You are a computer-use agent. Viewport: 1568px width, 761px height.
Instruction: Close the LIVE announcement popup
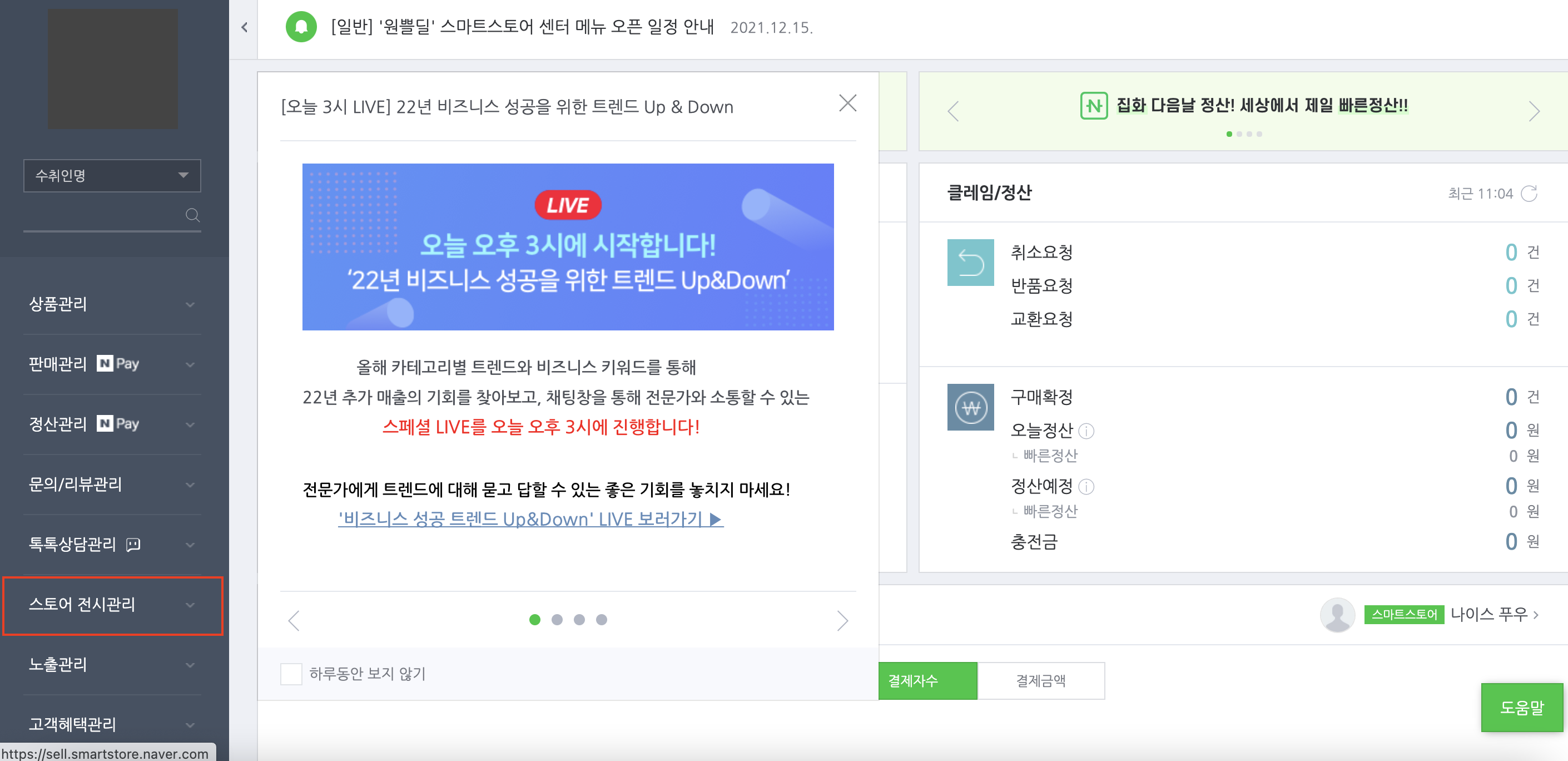click(x=847, y=103)
